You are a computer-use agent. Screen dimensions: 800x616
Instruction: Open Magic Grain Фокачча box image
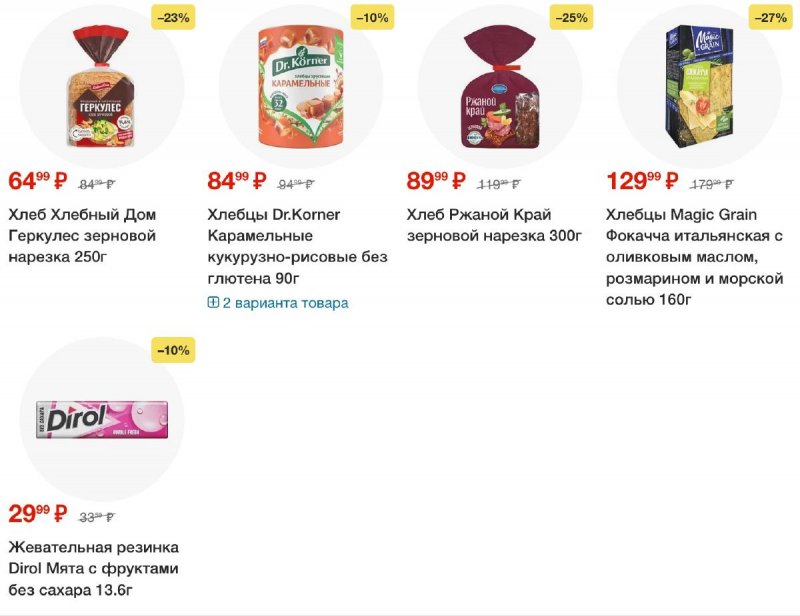coord(699,86)
